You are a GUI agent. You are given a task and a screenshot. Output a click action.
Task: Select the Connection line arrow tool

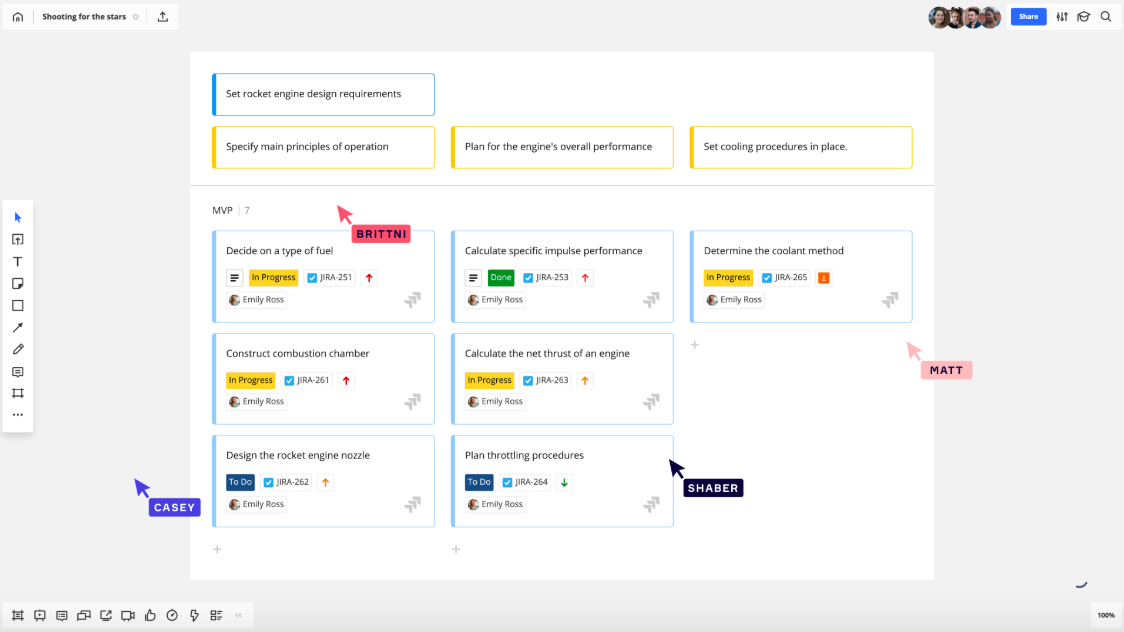(17, 328)
